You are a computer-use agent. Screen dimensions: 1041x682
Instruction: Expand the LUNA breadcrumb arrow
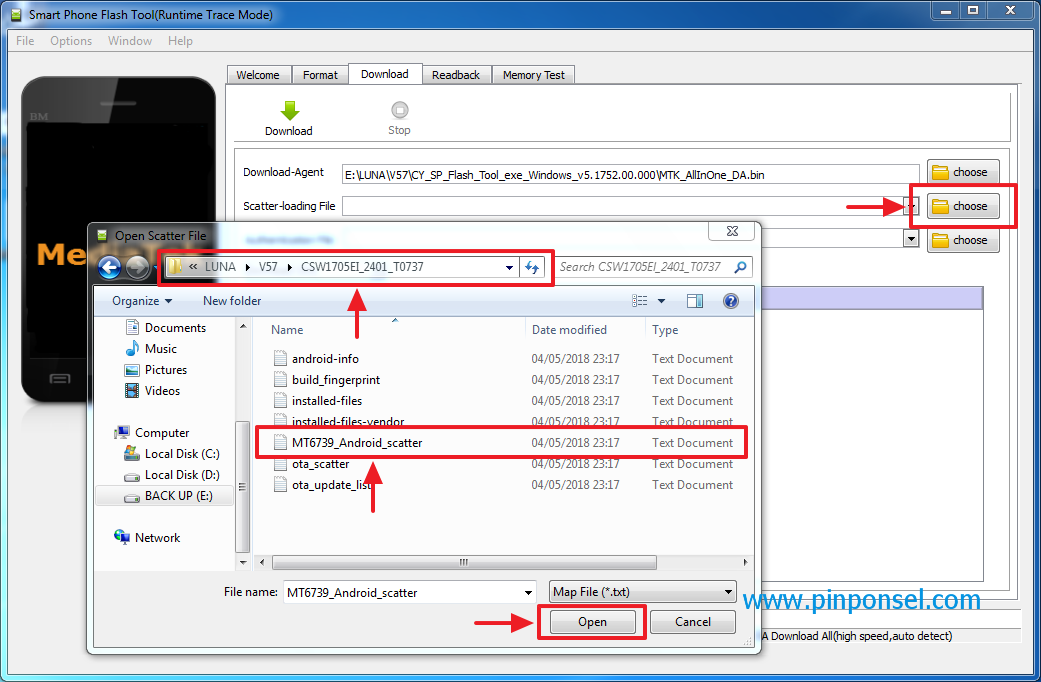coord(248,268)
